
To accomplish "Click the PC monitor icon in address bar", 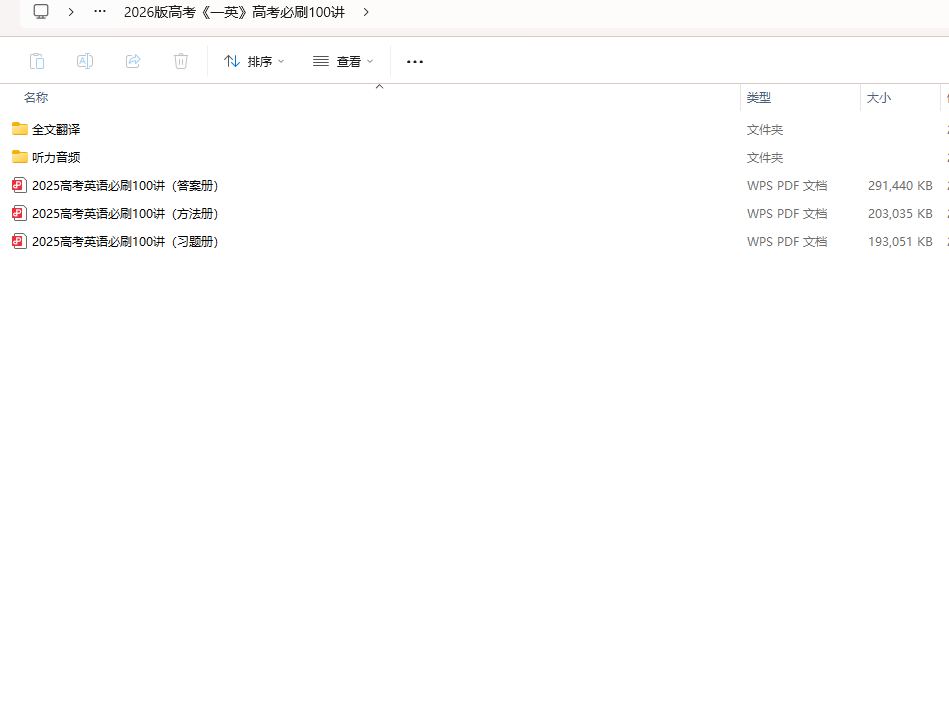I will [x=41, y=12].
